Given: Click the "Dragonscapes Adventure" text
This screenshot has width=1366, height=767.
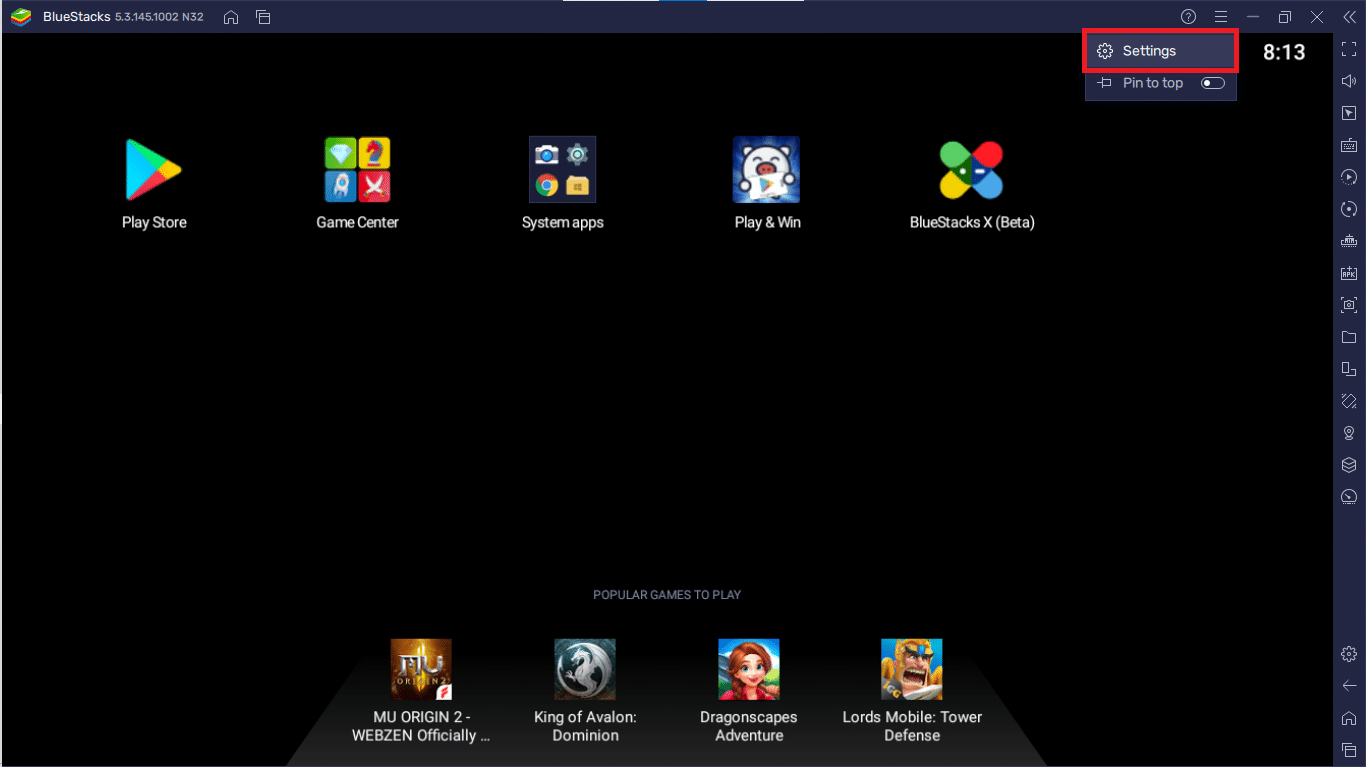Looking at the screenshot, I should [x=749, y=726].
